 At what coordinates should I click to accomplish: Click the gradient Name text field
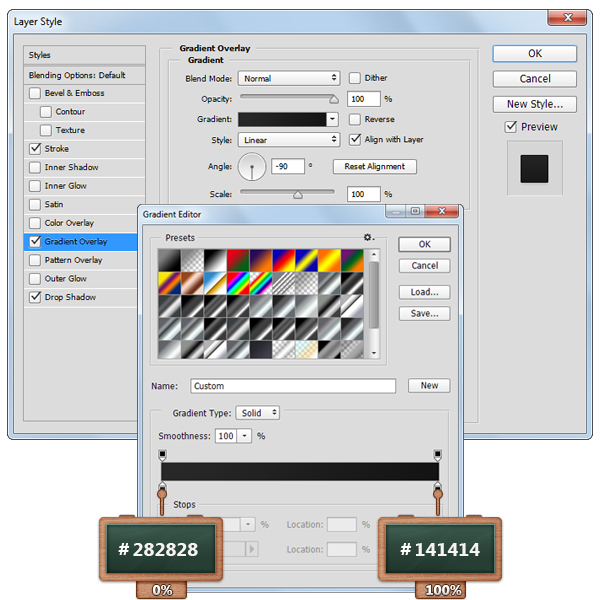pyautogui.click(x=292, y=386)
